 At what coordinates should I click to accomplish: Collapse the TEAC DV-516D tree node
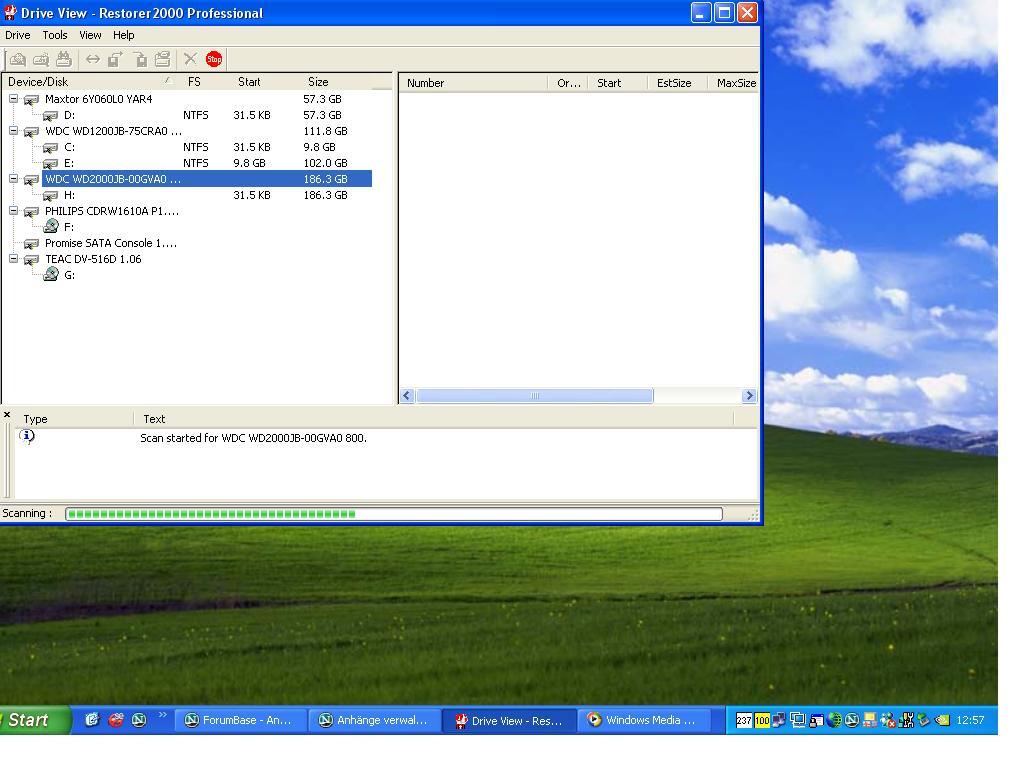click(13, 259)
